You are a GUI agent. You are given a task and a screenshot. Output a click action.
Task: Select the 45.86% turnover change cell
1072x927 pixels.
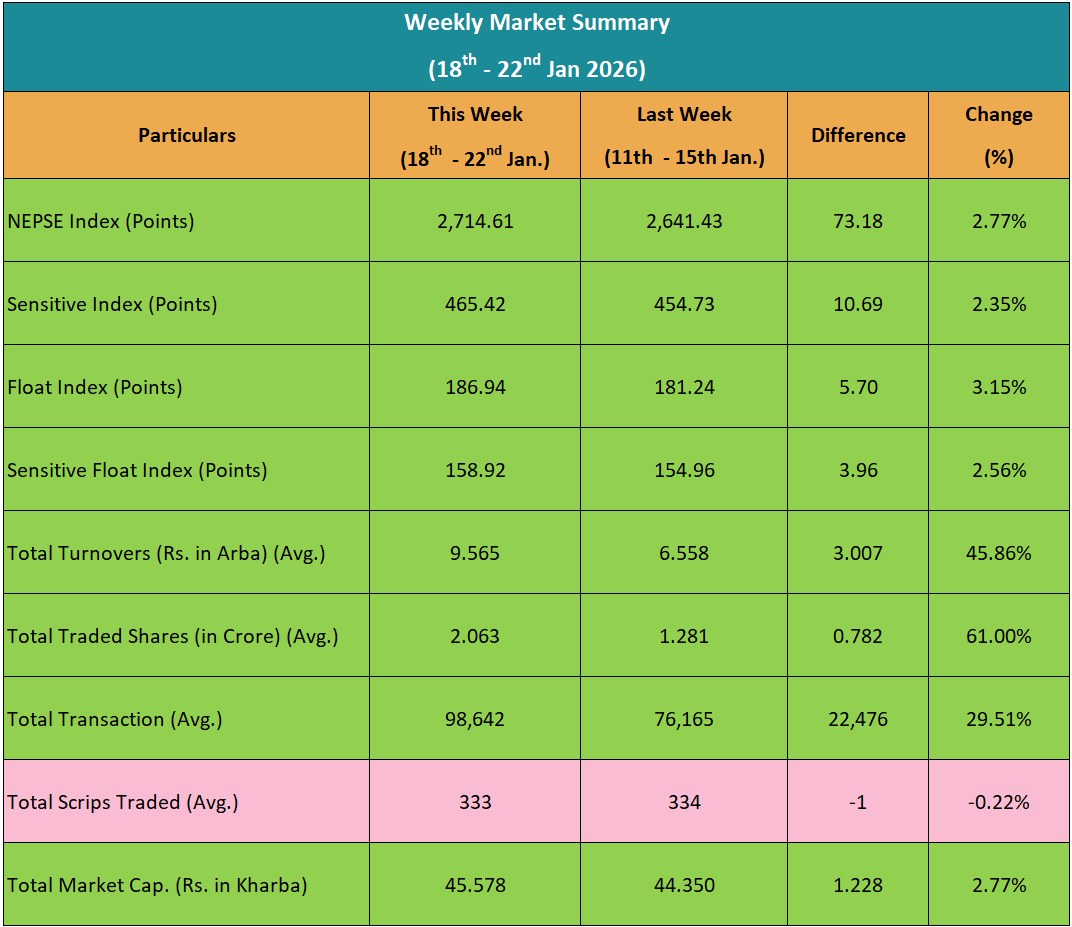(998, 553)
